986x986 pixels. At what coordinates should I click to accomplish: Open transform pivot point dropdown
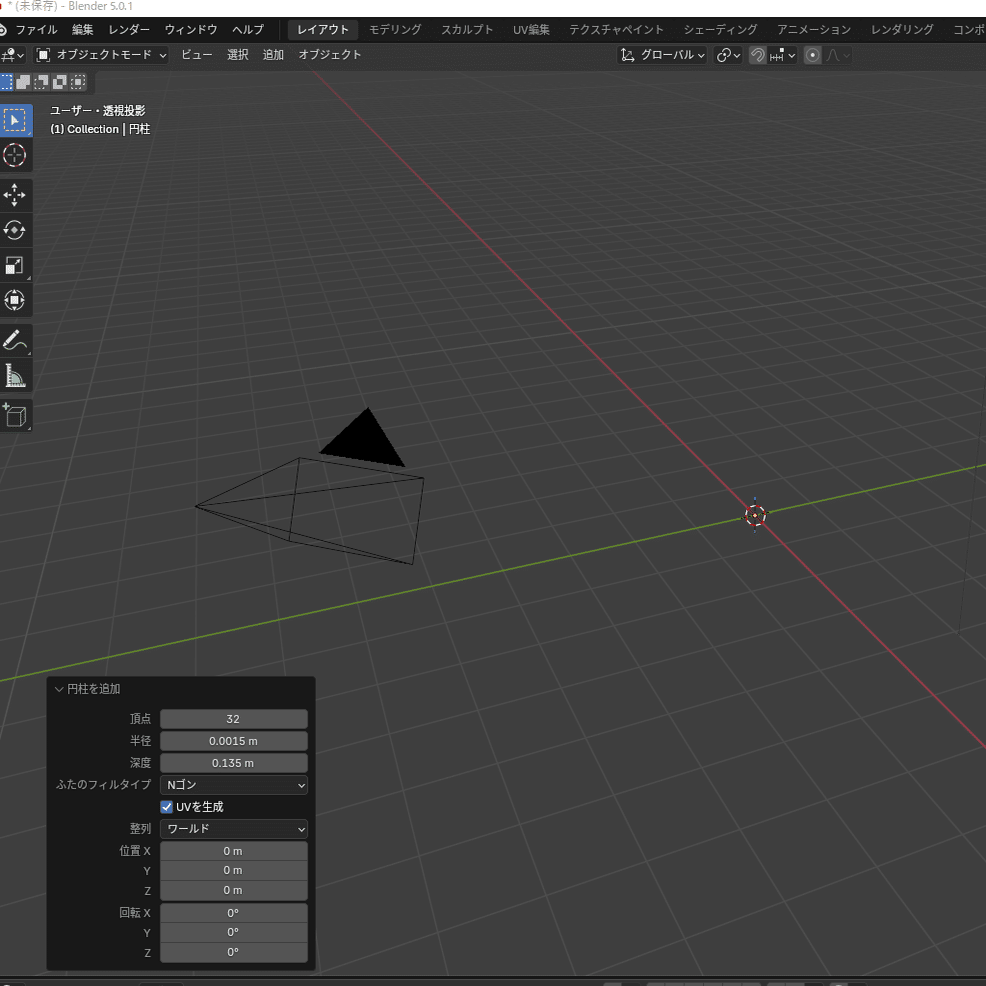[x=729, y=55]
